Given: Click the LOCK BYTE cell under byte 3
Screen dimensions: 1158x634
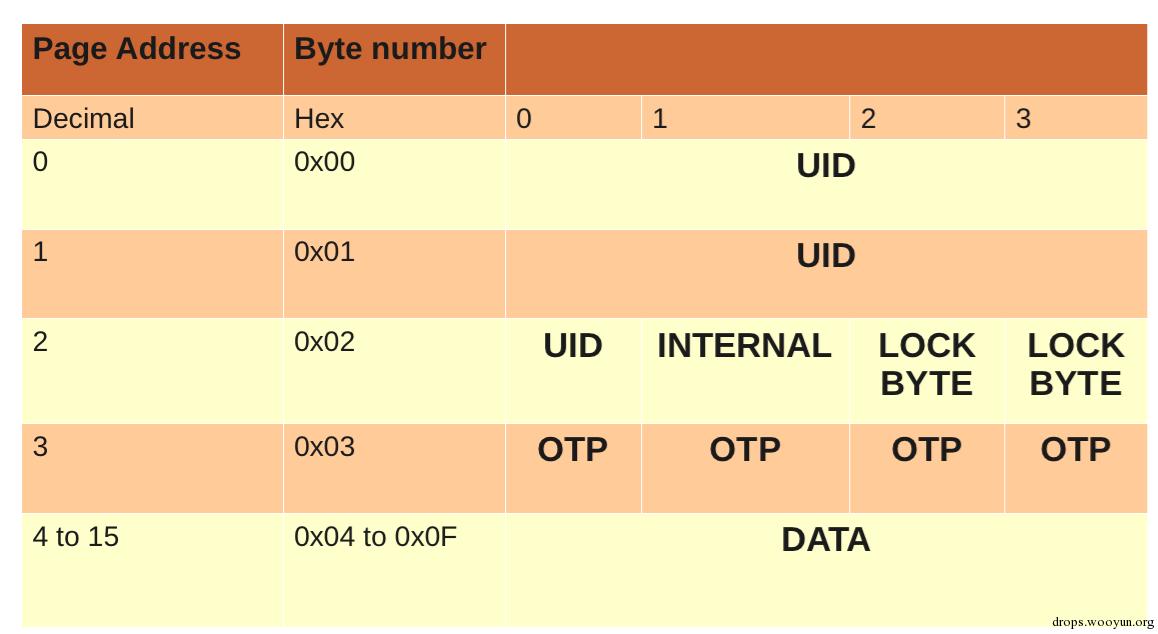Looking at the screenshot, I should [1075, 364].
